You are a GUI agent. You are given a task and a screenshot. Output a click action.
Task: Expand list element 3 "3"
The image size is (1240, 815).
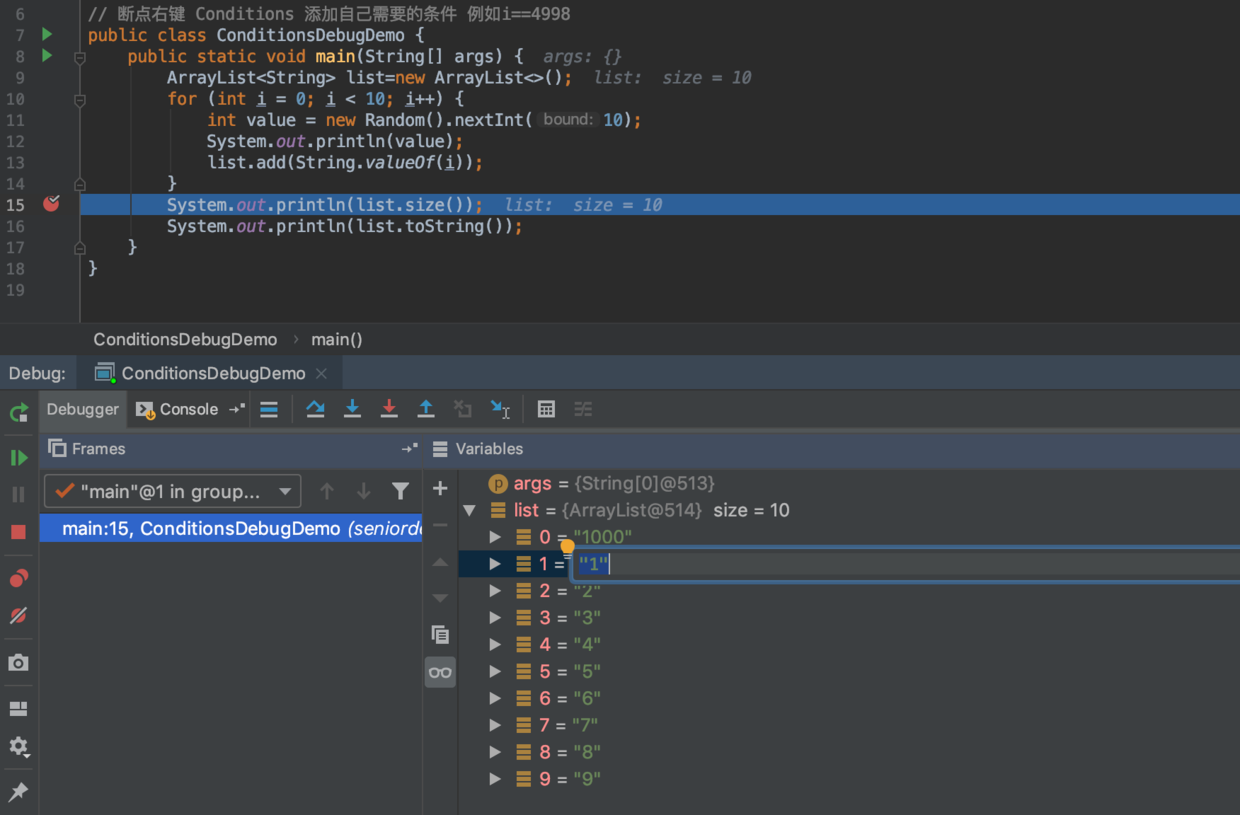pos(495,618)
